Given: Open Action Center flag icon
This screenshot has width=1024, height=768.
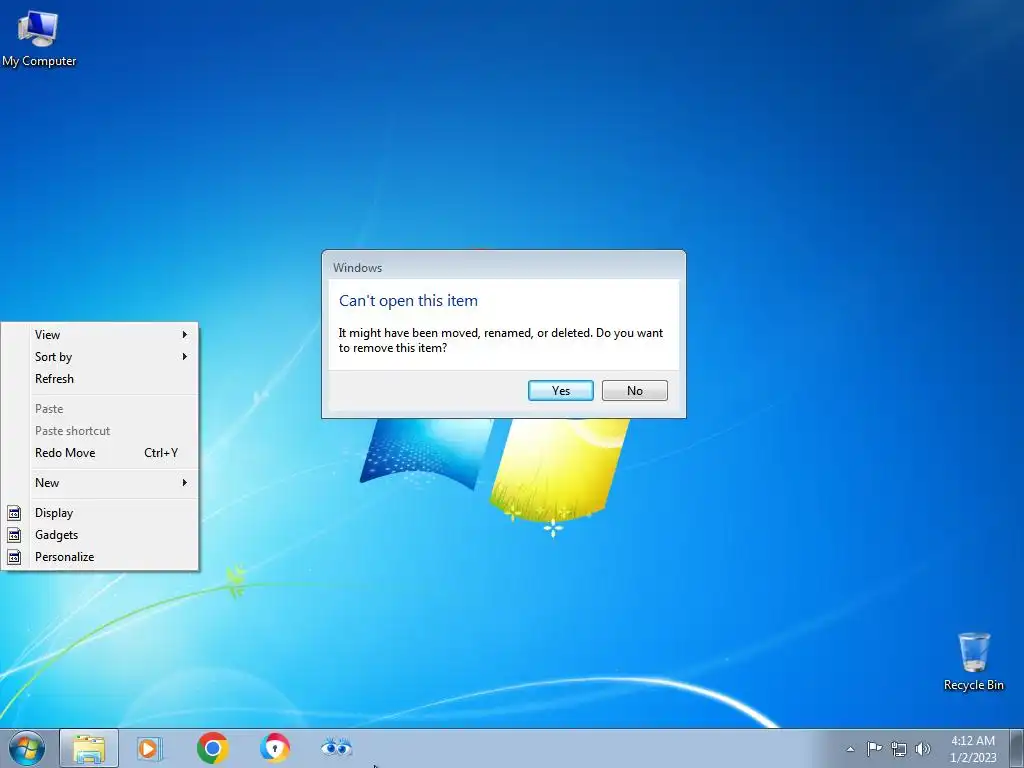Looking at the screenshot, I should (x=874, y=749).
